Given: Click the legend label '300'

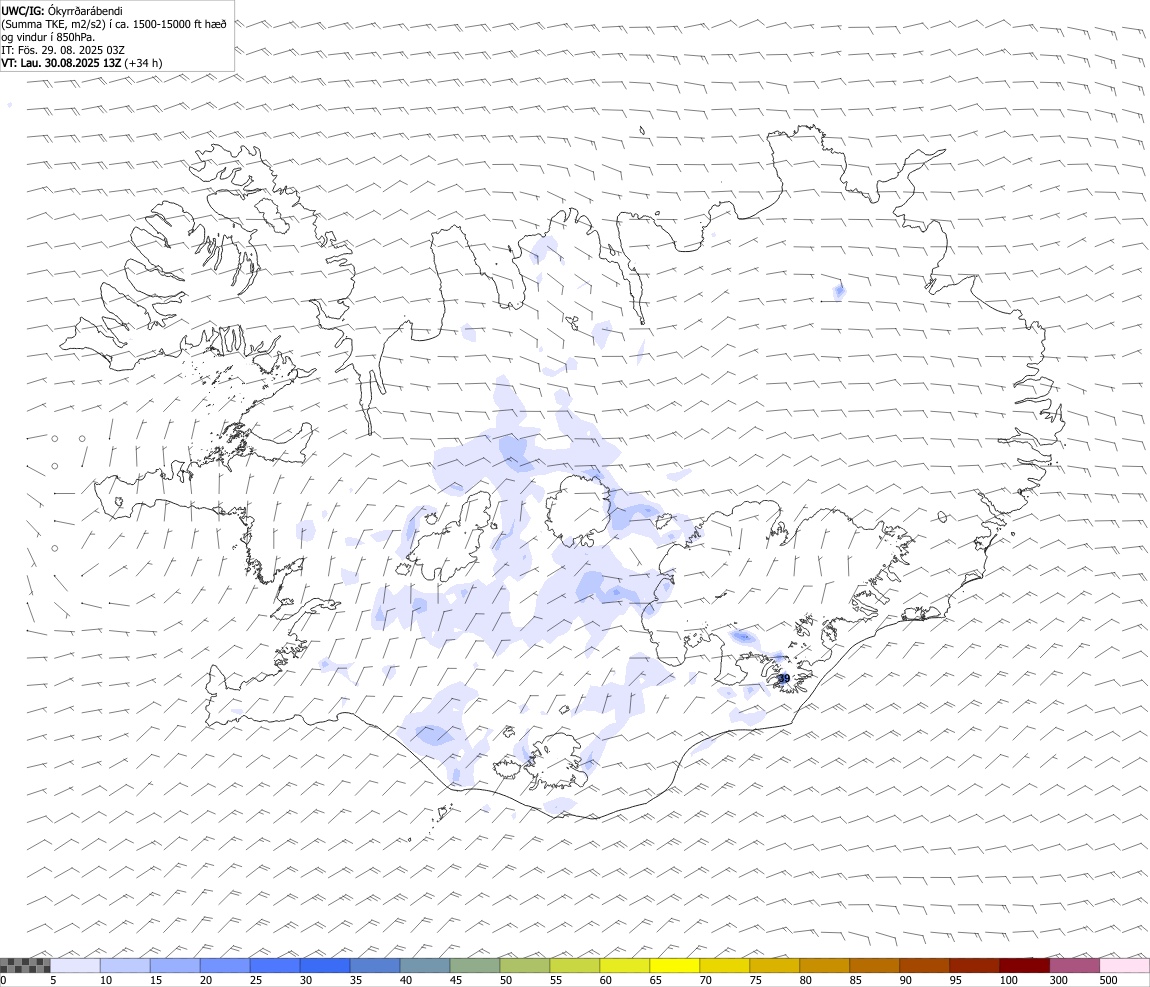Looking at the screenshot, I should coord(1058,980).
